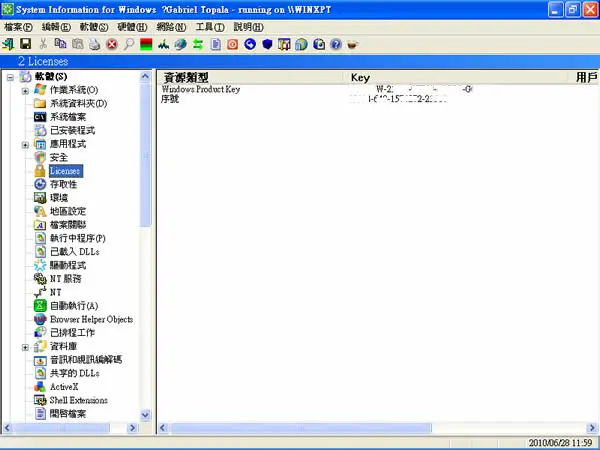Image resolution: width=600 pixels, height=450 pixels.
Task: Select 已載入 DLLs in the tree
Action: (75, 252)
